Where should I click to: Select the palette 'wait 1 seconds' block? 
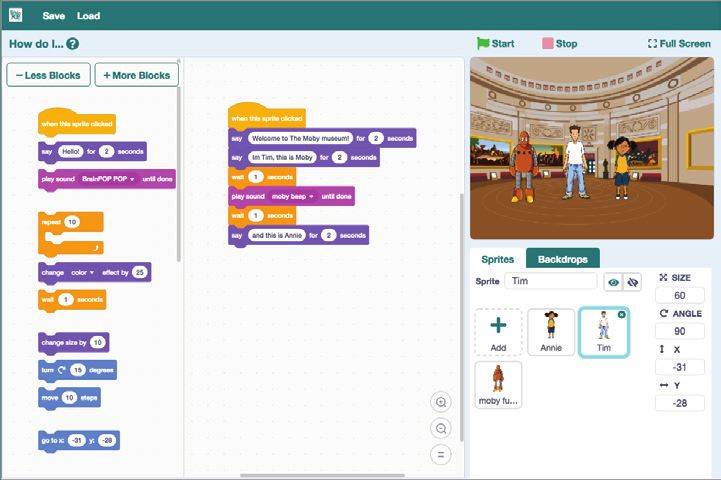click(x=72, y=300)
